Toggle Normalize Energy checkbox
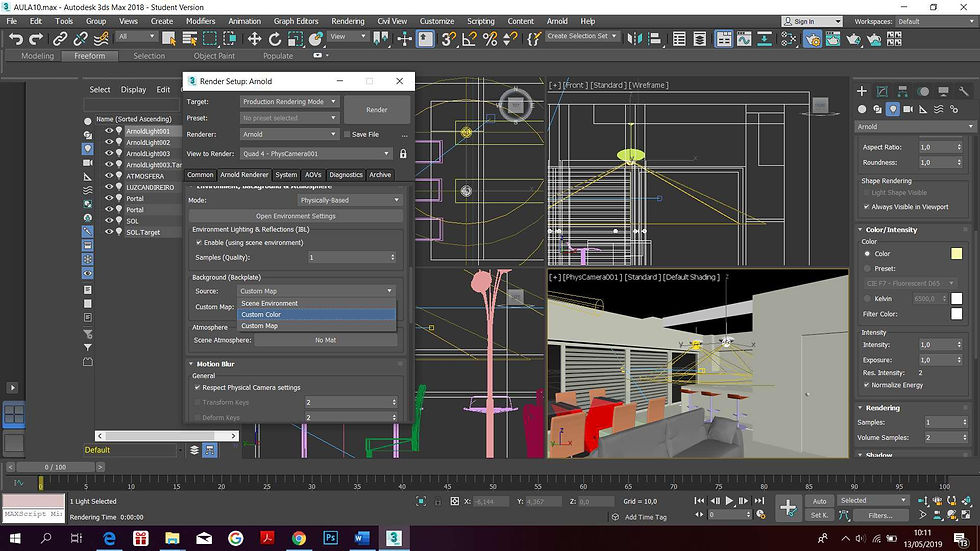The height and width of the screenshot is (551, 980). pos(866,385)
